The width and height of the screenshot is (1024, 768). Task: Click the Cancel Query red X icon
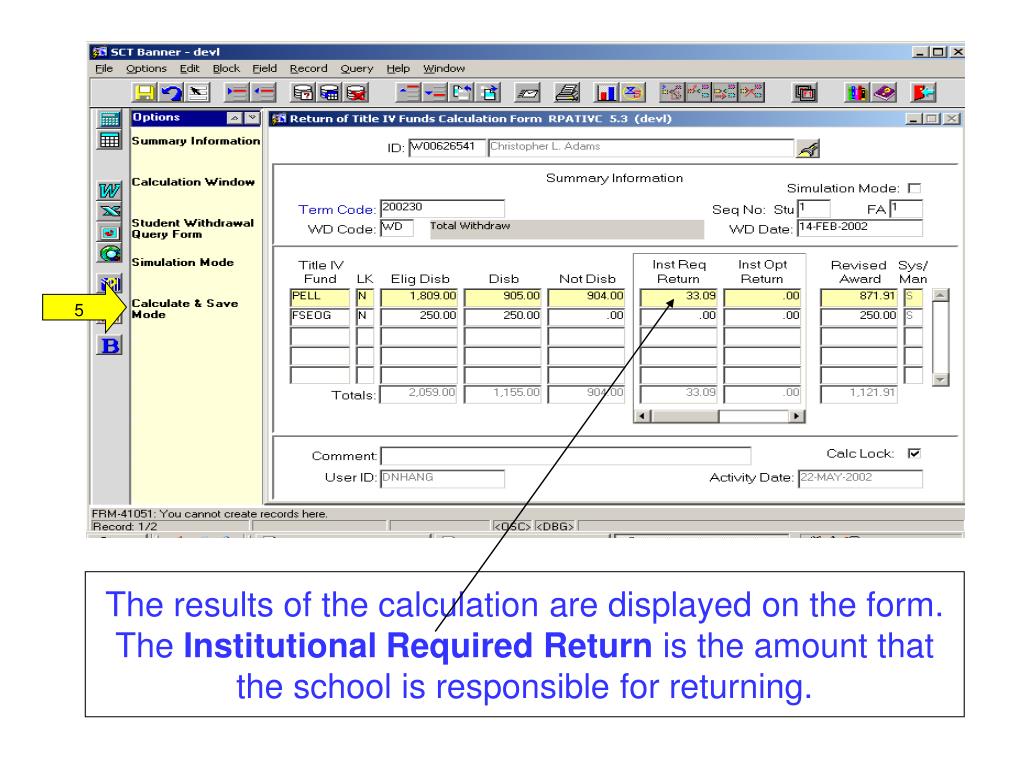357,93
